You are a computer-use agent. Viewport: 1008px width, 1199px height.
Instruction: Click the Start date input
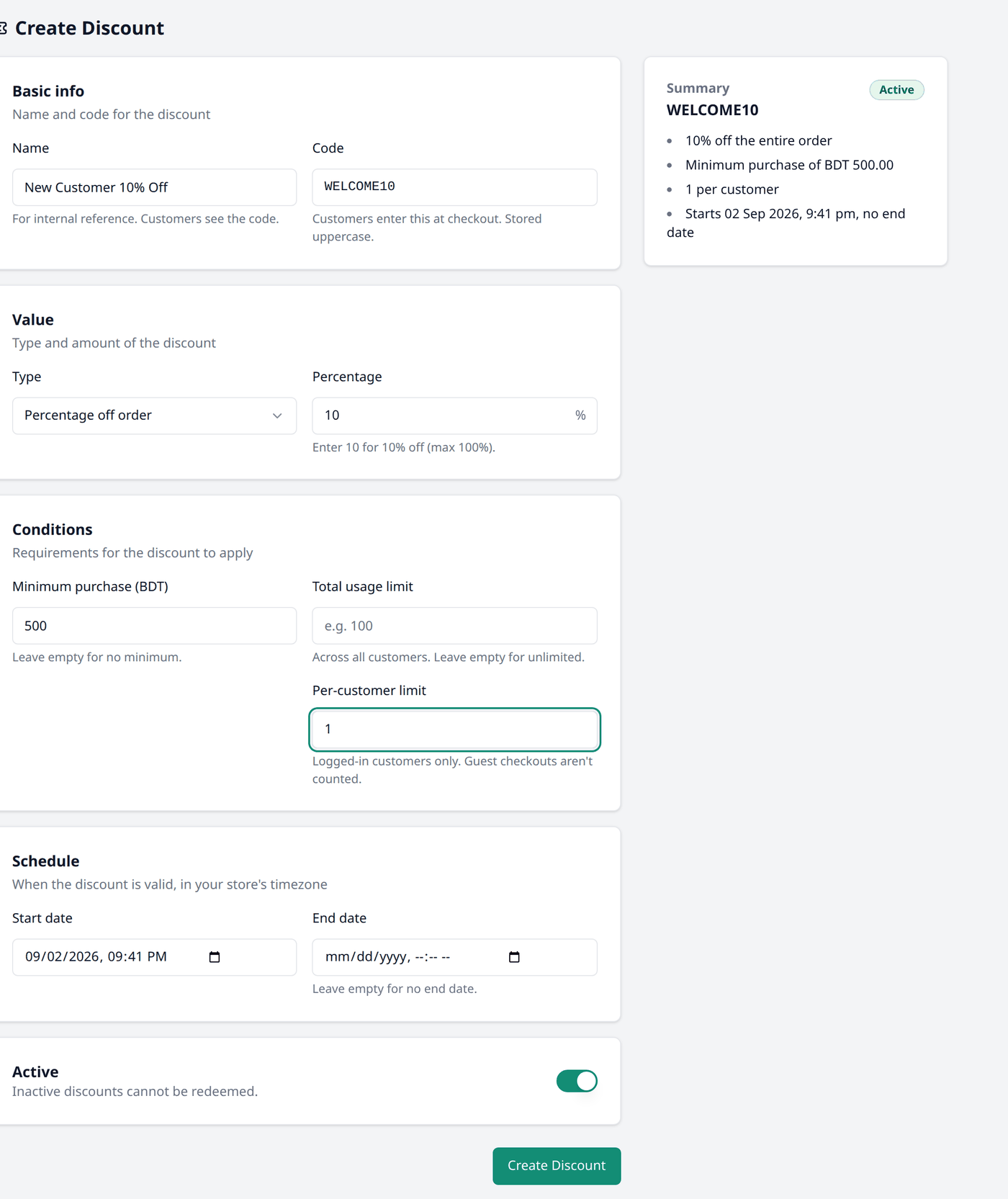(154, 957)
